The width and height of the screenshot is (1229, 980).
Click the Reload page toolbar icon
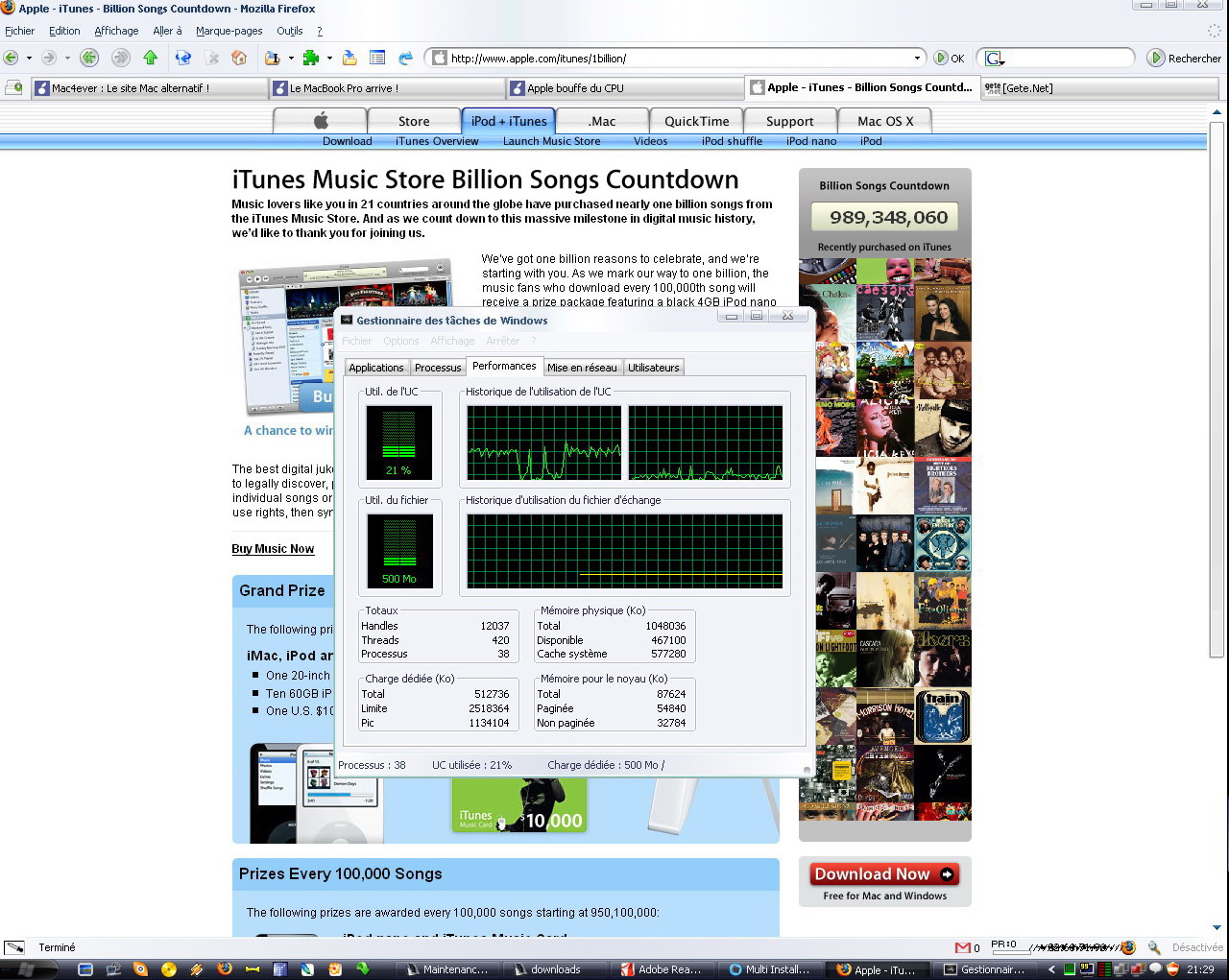point(183,58)
